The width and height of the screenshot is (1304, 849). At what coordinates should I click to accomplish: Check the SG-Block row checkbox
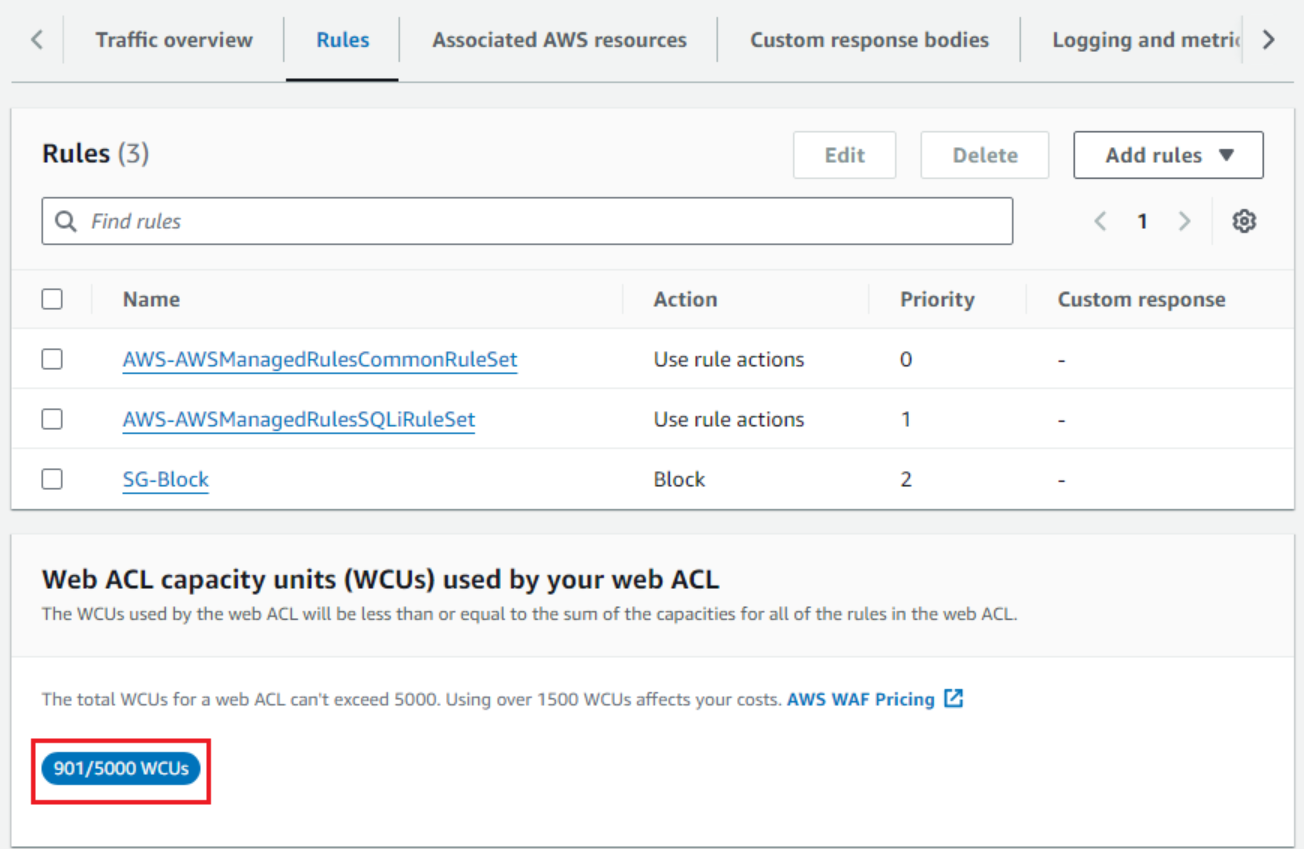(52, 479)
